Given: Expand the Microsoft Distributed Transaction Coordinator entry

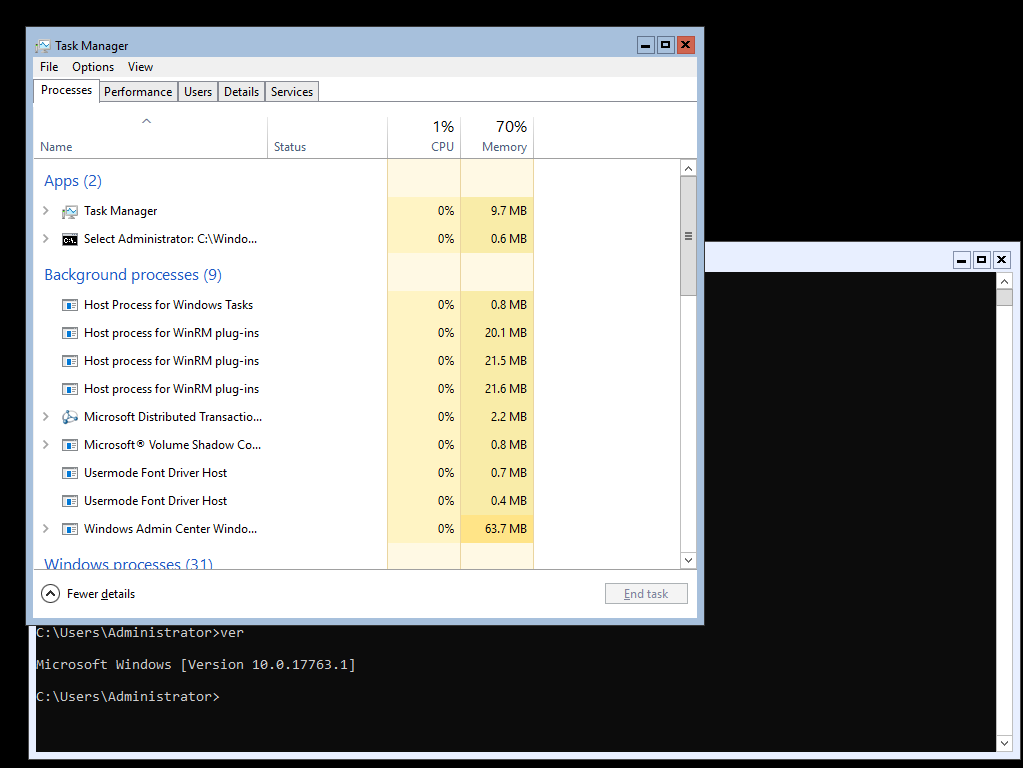Looking at the screenshot, I should pos(46,417).
